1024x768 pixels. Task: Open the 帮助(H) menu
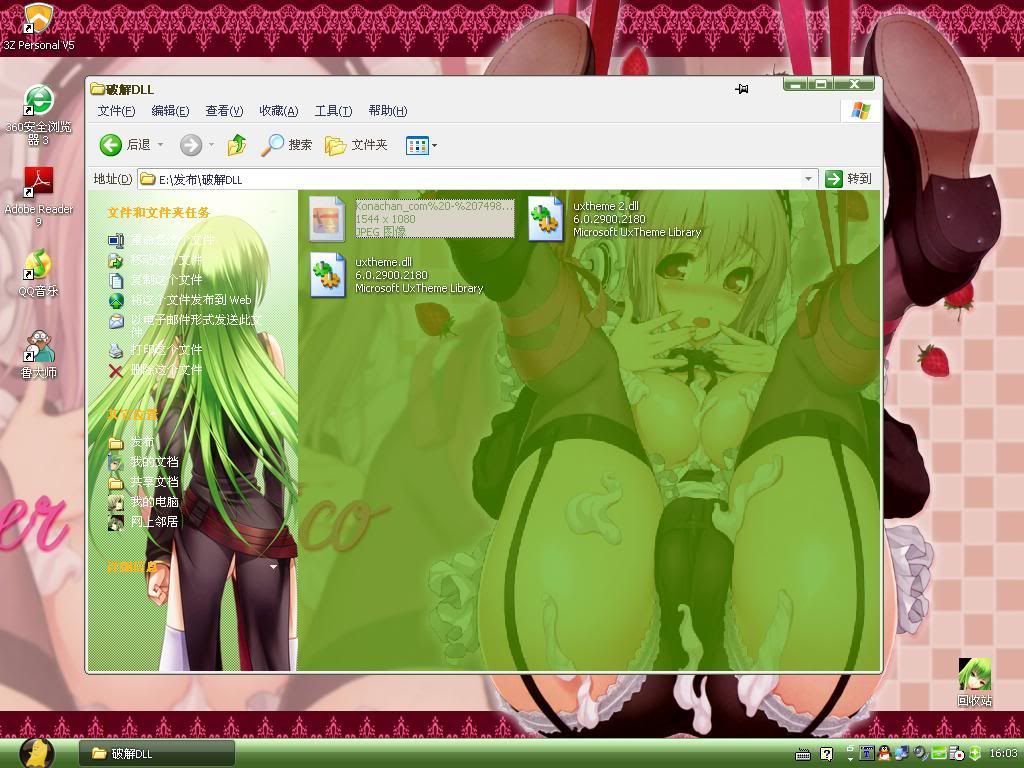(388, 111)
